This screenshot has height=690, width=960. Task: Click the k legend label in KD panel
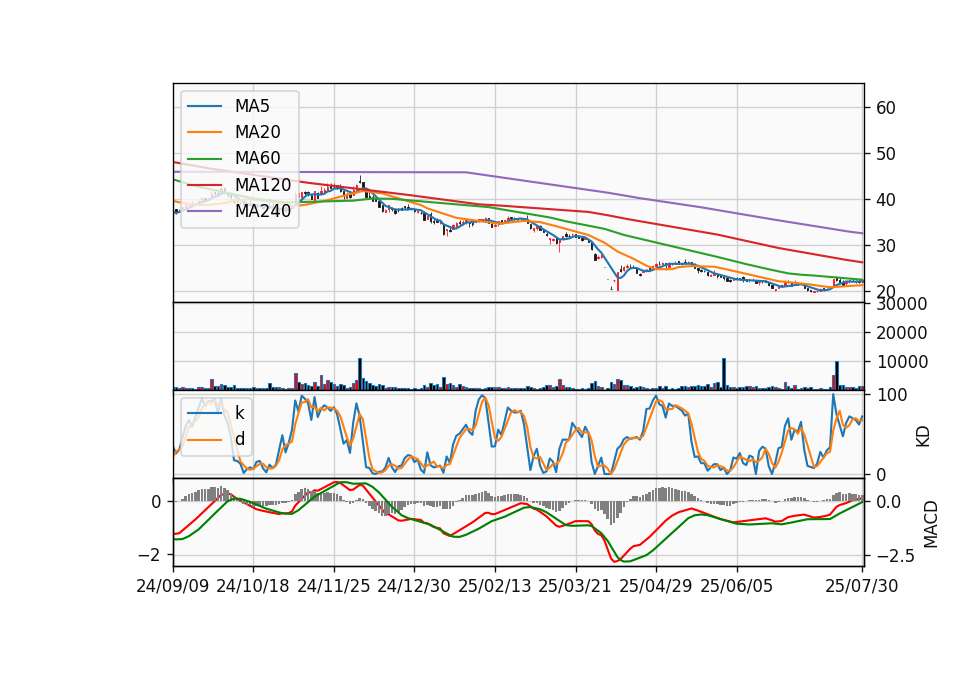coord(239,413)
